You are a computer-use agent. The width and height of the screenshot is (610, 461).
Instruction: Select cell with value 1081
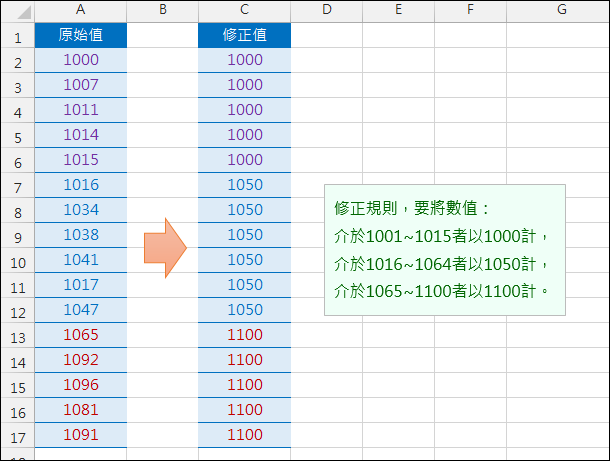[81, 410]
